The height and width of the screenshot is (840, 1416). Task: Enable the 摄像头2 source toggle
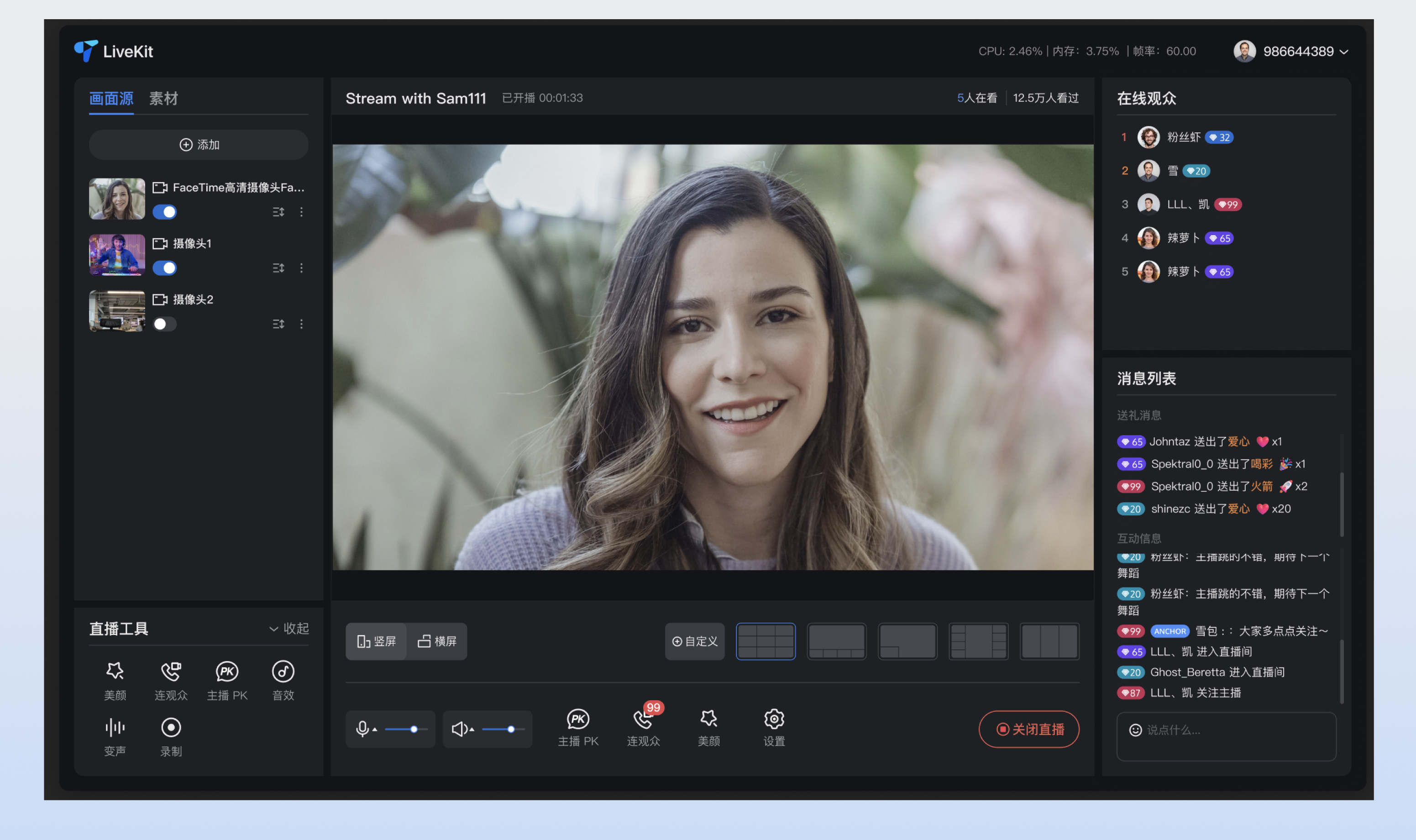click(165, 324)
